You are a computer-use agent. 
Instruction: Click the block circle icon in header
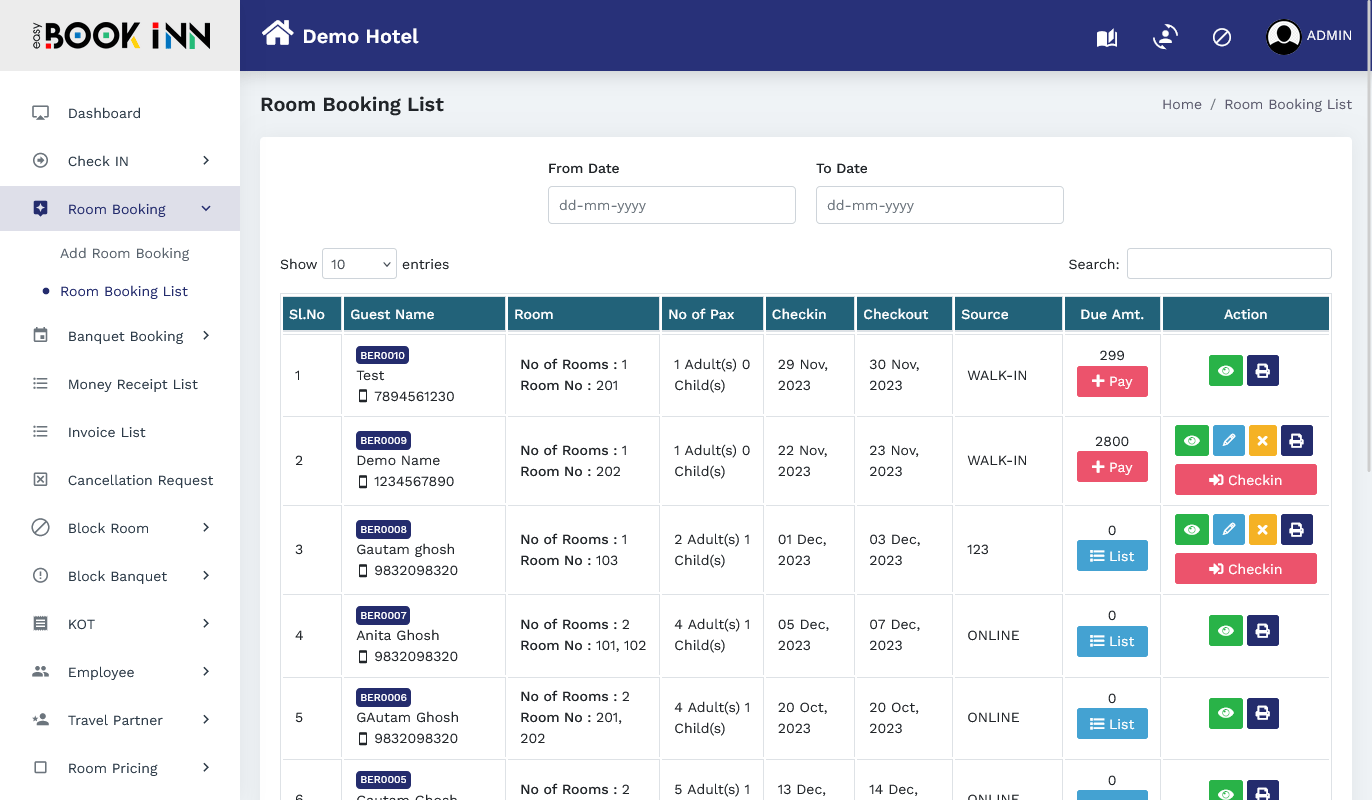(1221, 37)
